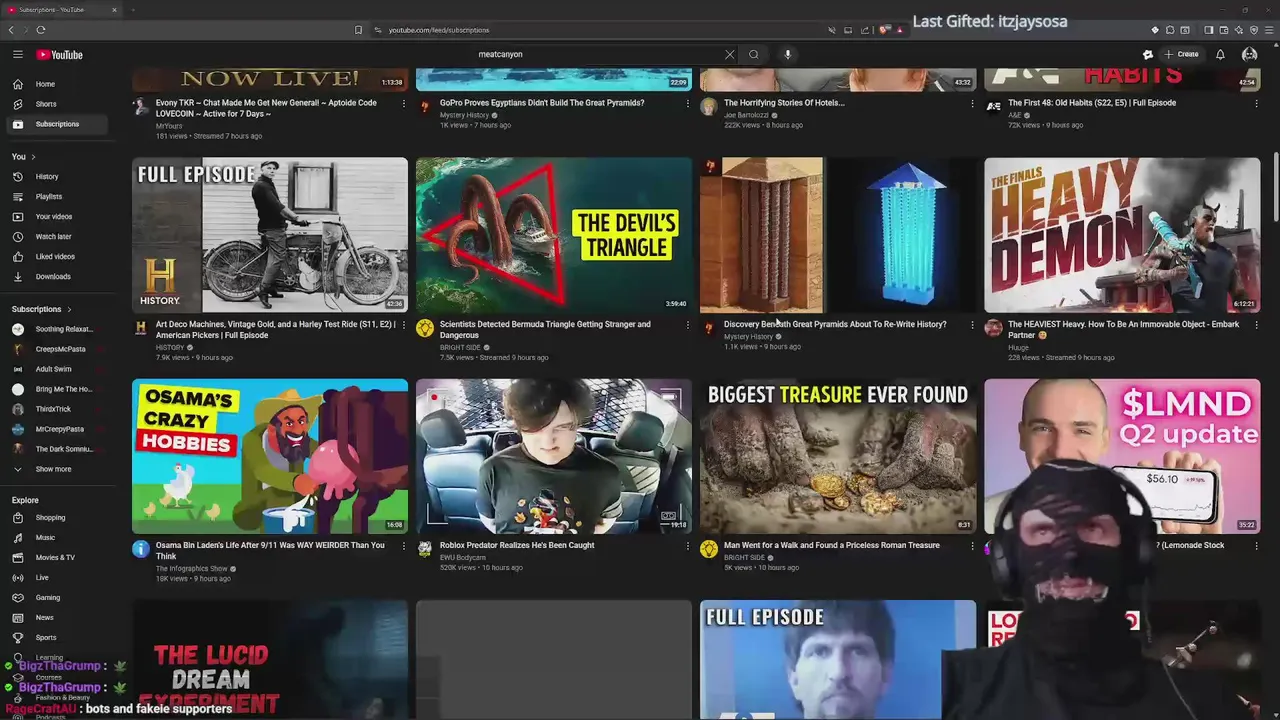Click the Mystery History channel name under pyramids video
1280x720 pixels.
[748, 337]
